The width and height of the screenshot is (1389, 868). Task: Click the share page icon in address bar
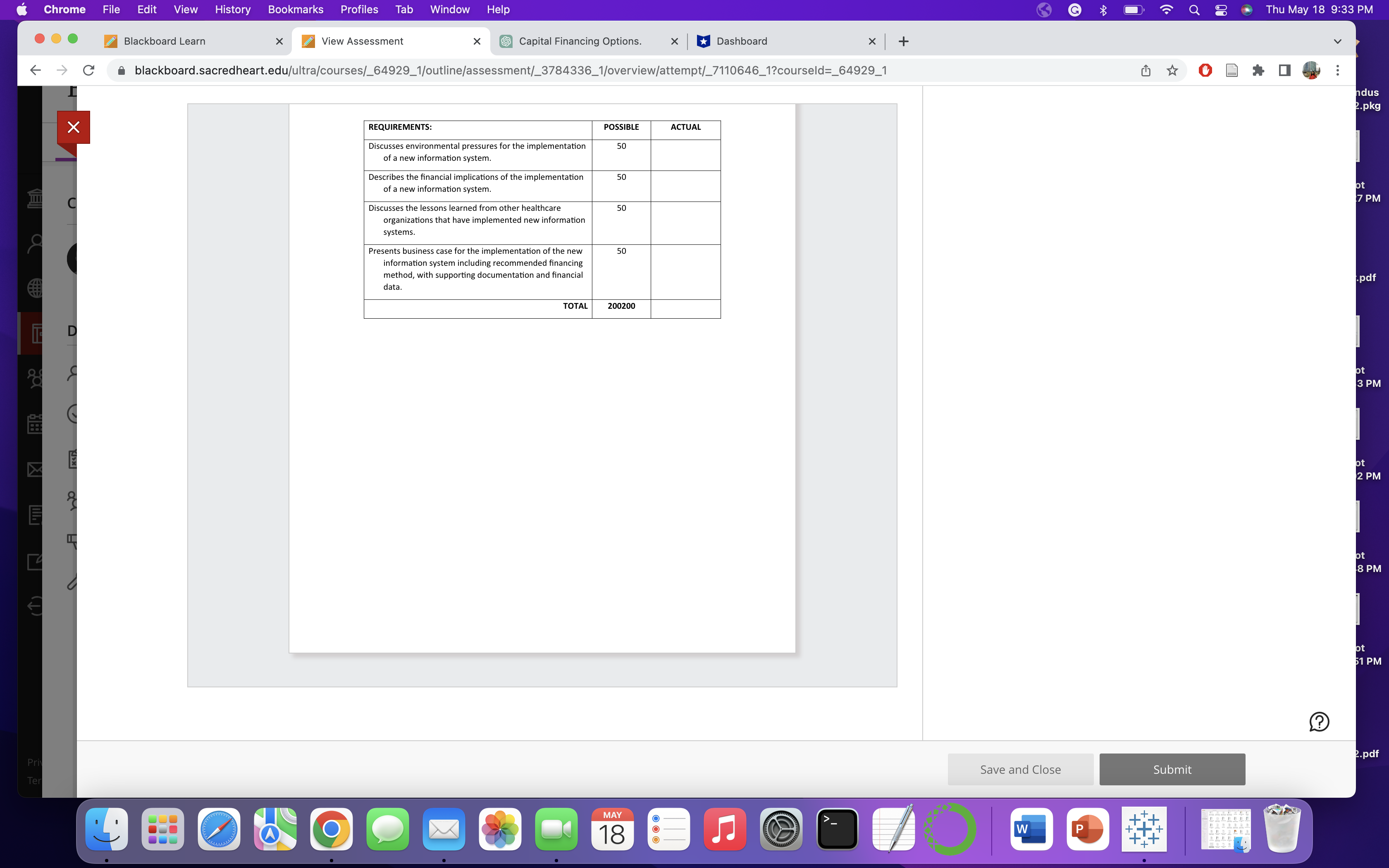[1146, 71]
